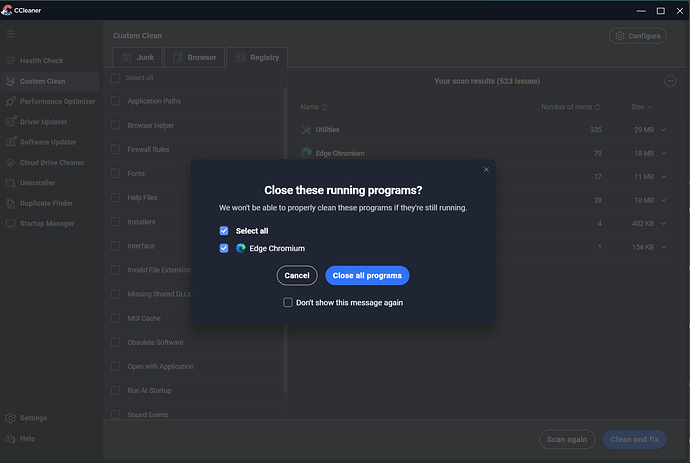Uncheck the Edge Chromium checkbox in the dialog
Viewport: 690px width, 463px height.
point(224,248)
